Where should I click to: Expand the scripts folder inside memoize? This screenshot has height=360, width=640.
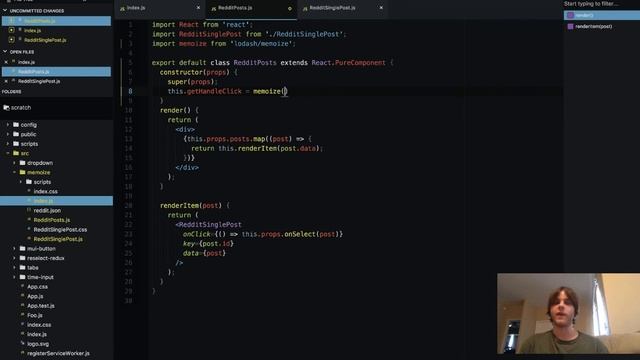pyautogui.click(x=21, y=182)
